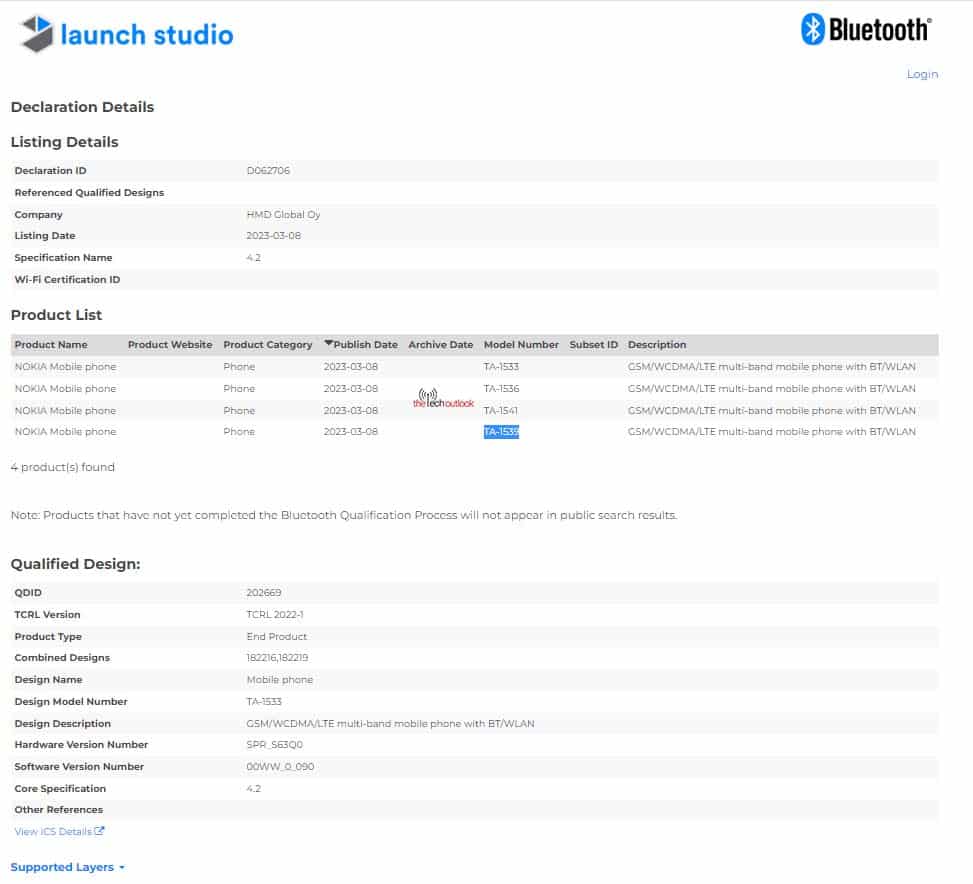Click the external-link icon beside View ICS Details
The width and height of the screenshot is (973, 884).
99,831
